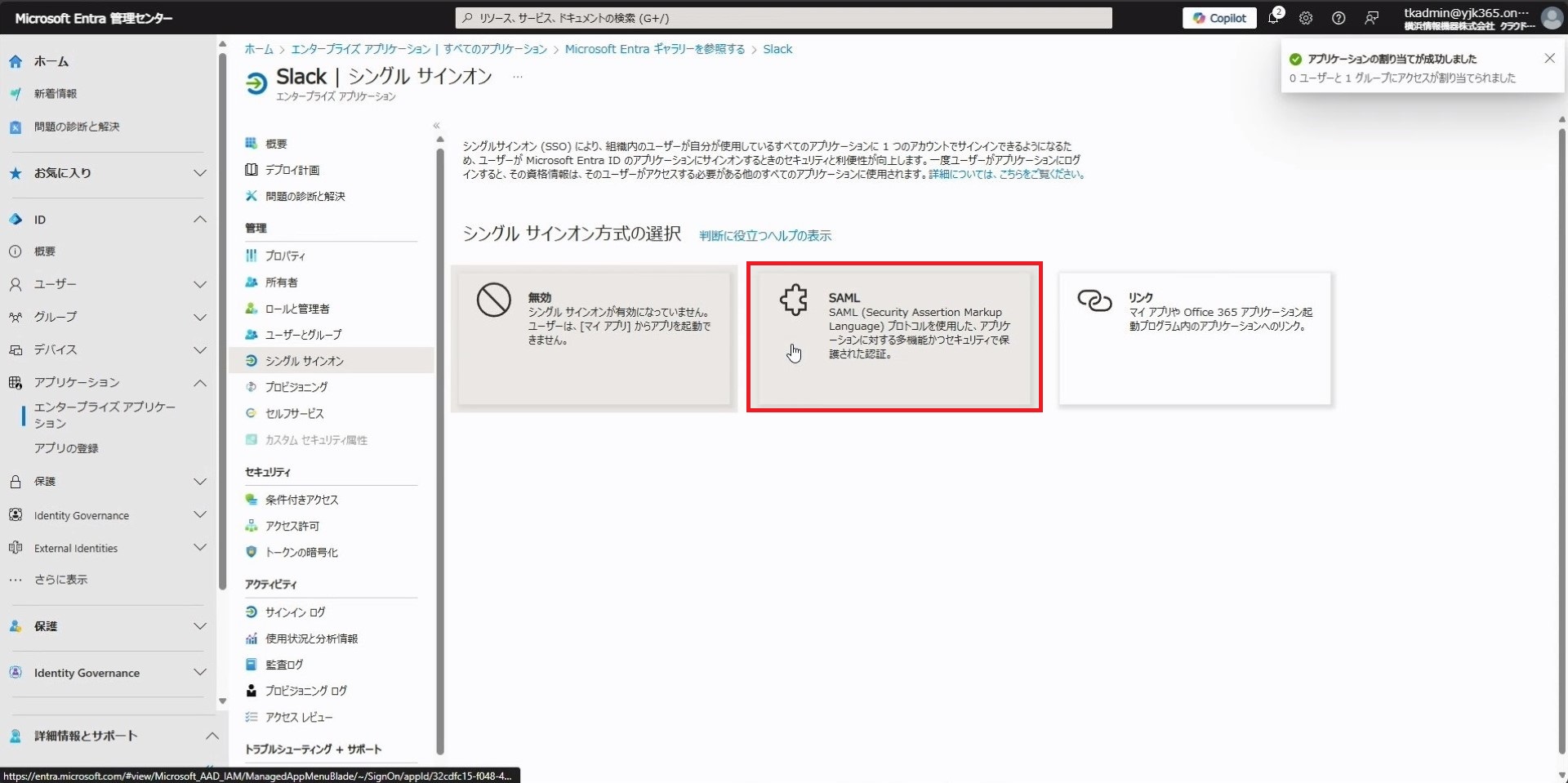Image resolution: width=1568 pixels, height=783 pixels.
Task: Open the プロパティ bars icon
Action: [252, 256]
